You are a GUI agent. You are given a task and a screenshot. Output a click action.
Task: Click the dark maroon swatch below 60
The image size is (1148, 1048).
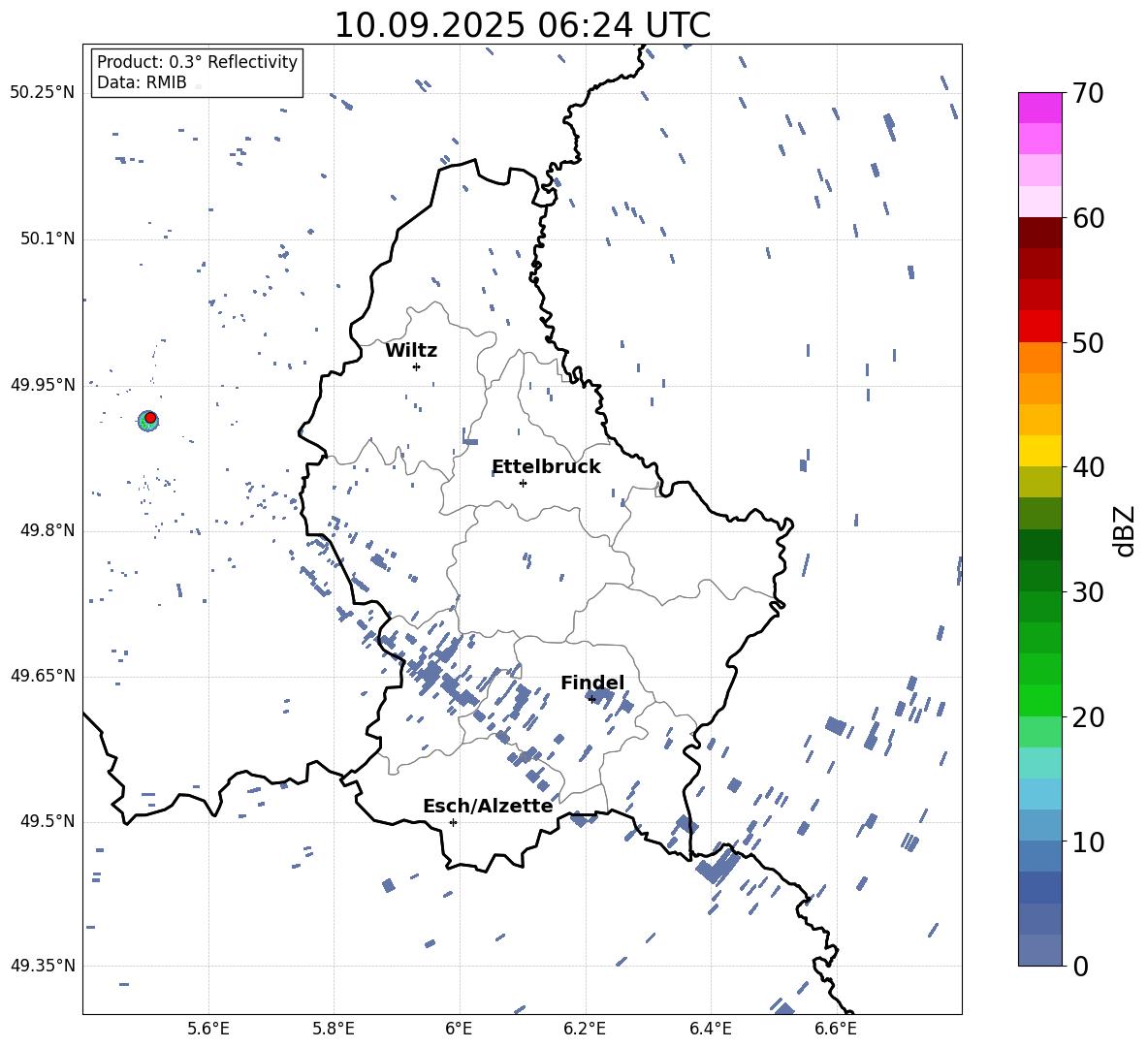coord(1039,233)
